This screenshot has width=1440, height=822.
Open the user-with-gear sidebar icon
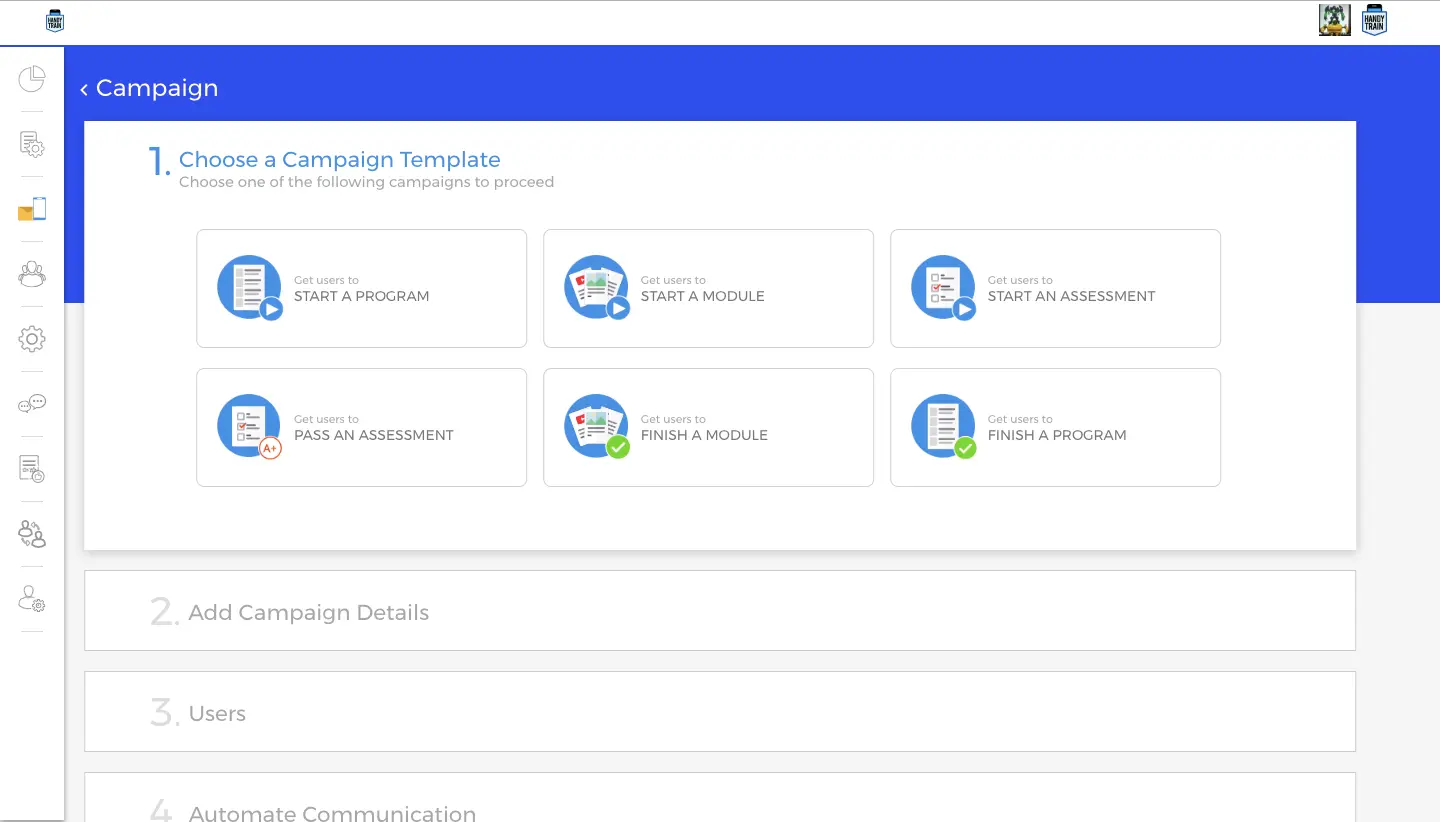[32, 599]
